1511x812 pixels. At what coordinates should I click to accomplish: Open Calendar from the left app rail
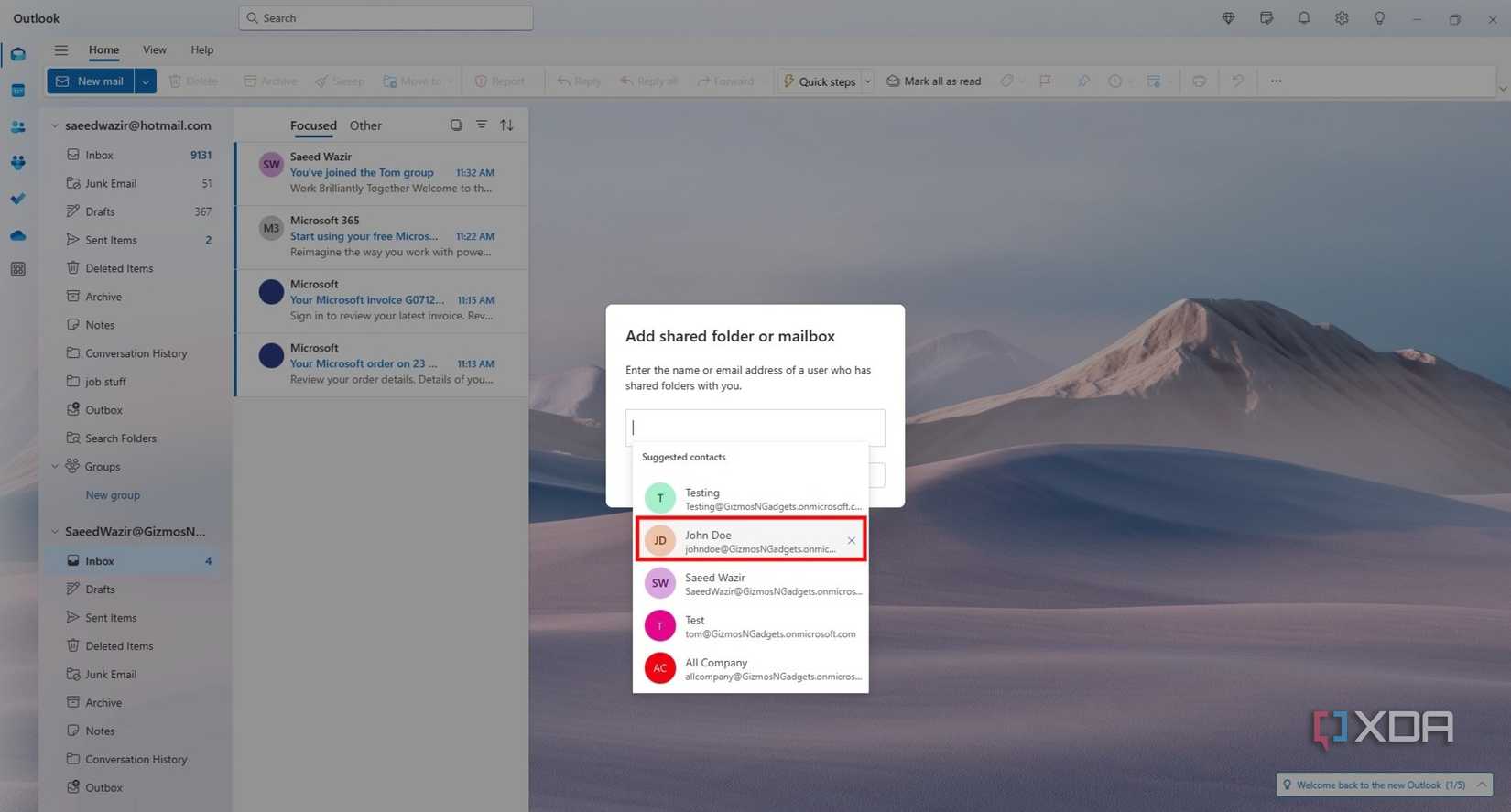click(x=18, y=91)
